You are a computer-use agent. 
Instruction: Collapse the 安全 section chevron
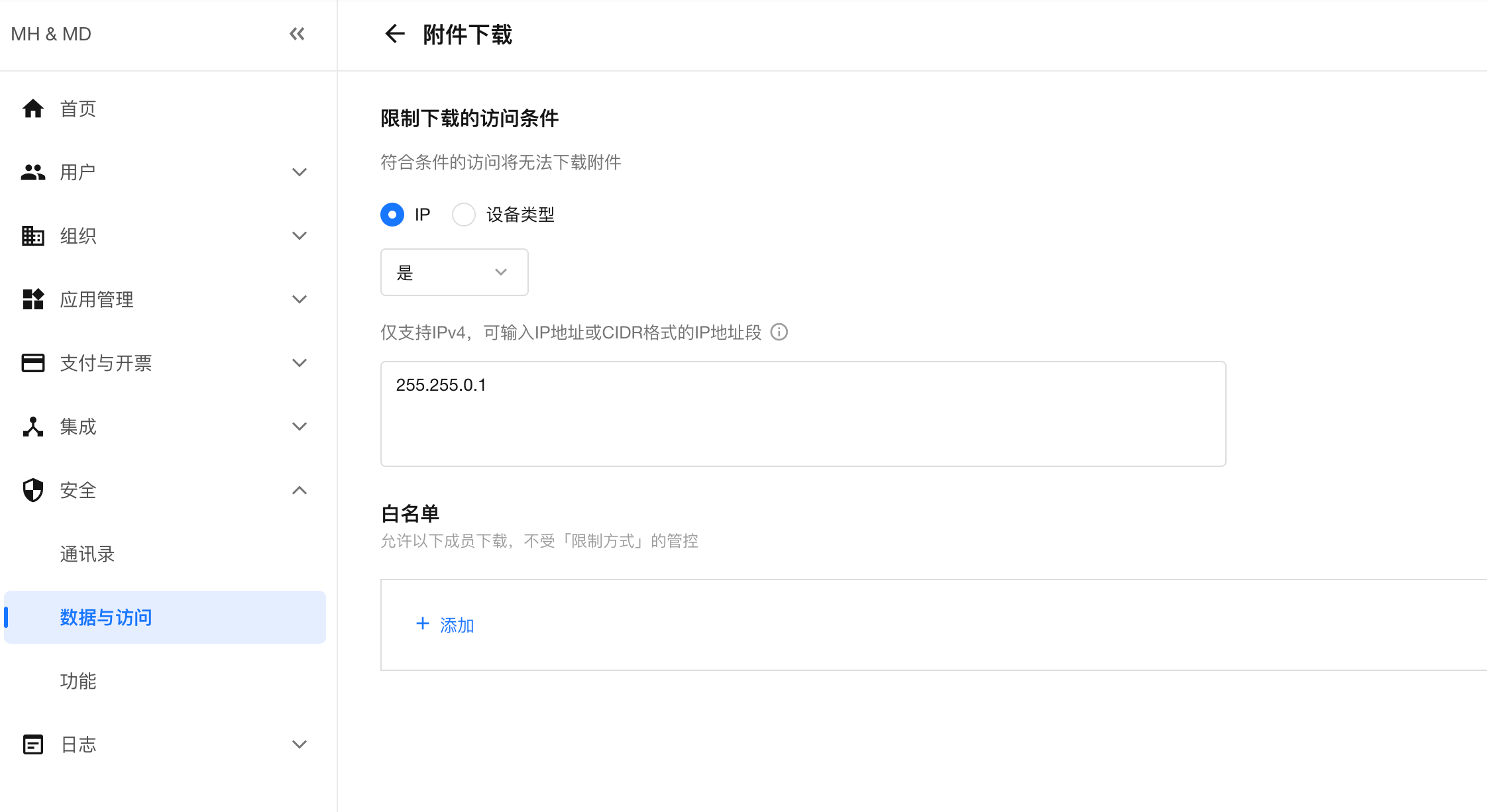click(300, 490)
